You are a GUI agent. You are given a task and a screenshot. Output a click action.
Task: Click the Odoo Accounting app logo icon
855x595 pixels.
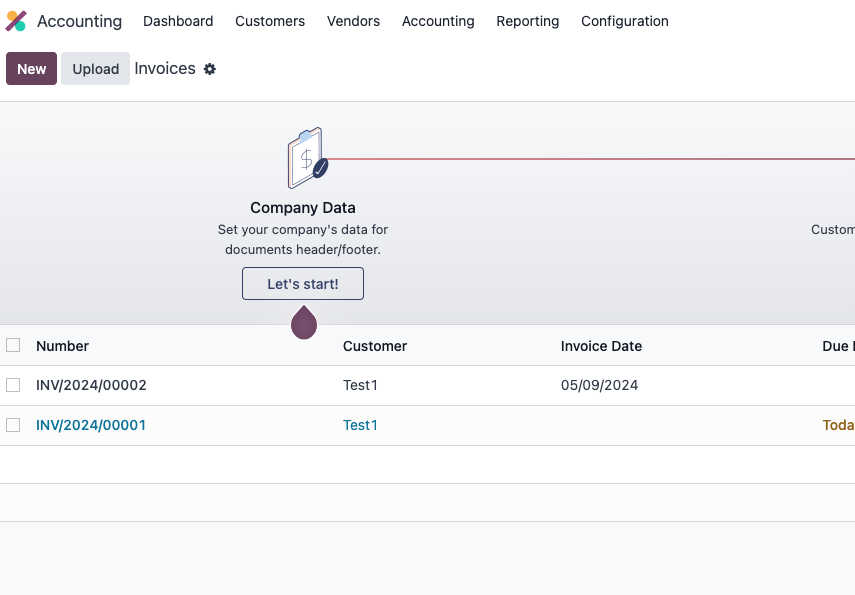click(x=16, y=21)
